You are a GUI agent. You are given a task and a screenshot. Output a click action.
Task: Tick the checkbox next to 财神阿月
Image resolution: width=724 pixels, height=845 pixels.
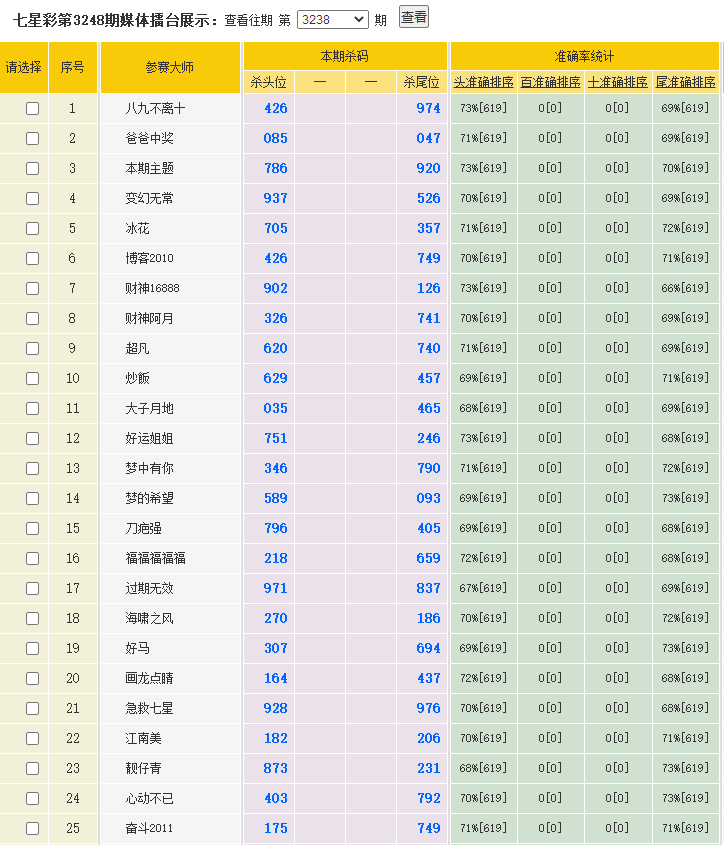tap(32, 319)
